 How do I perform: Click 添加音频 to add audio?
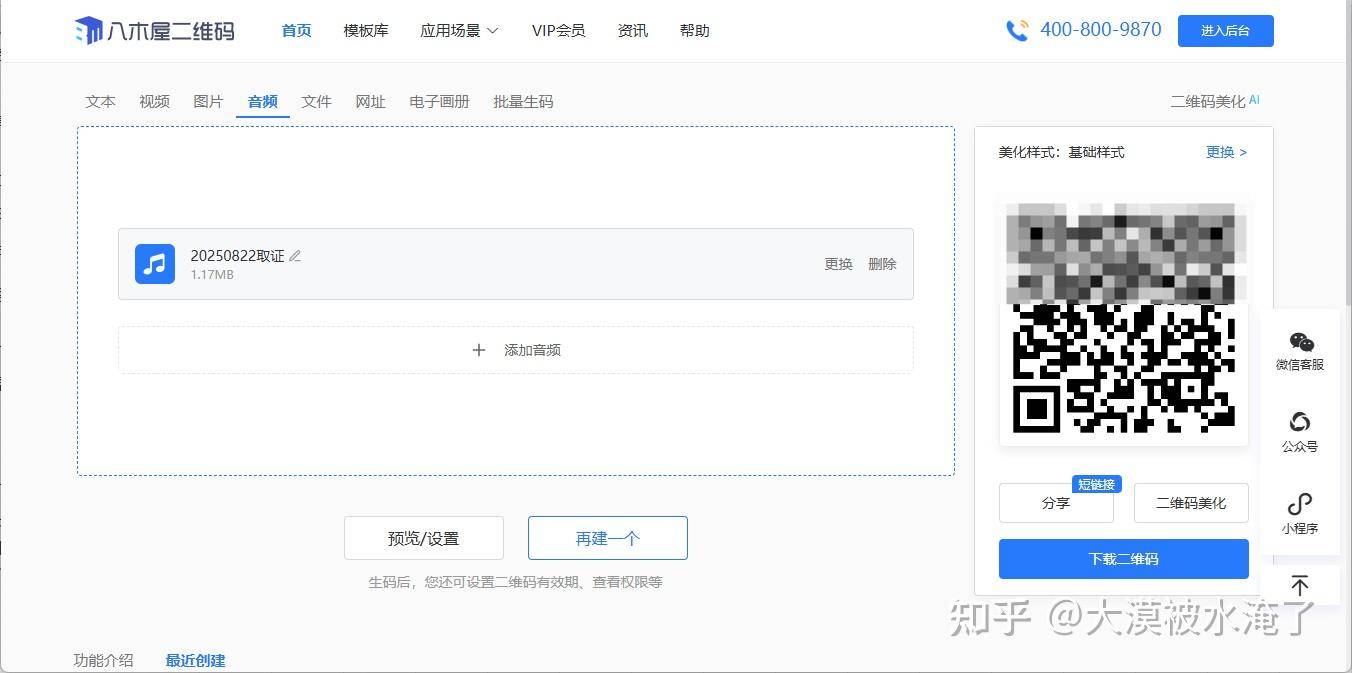click(x=516, y=350)
